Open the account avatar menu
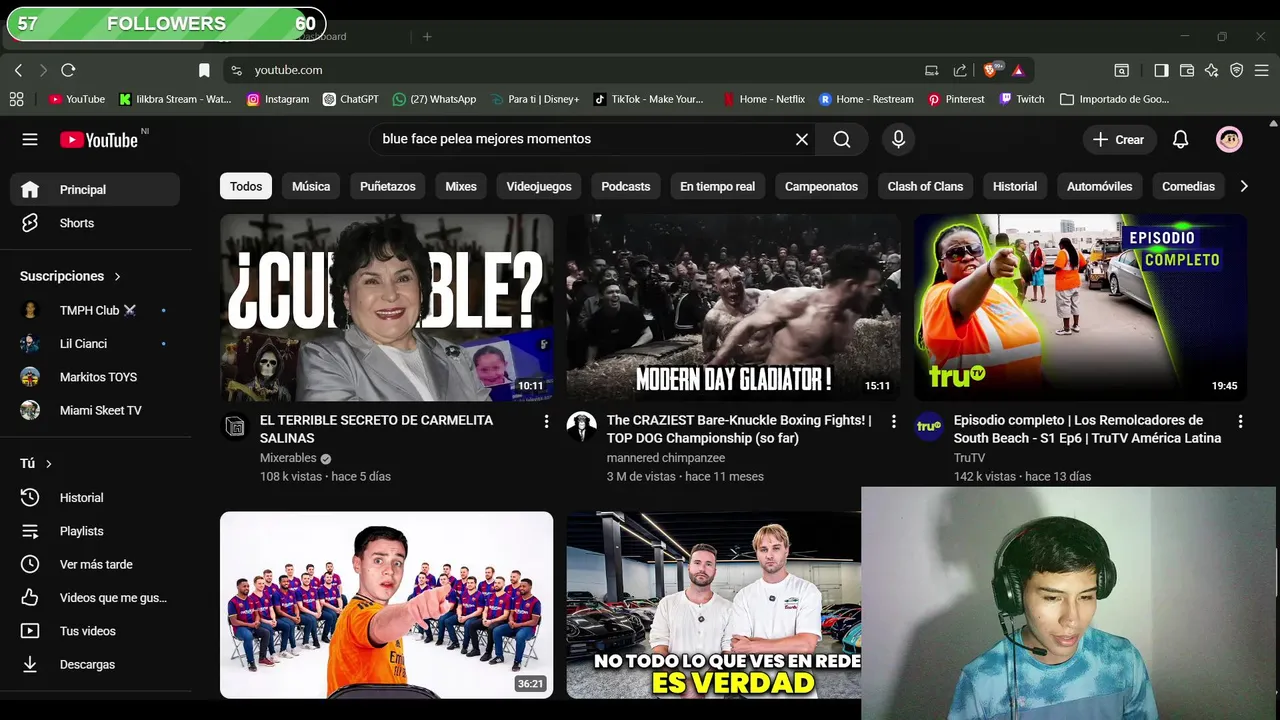 click(x=1229, y=140)
